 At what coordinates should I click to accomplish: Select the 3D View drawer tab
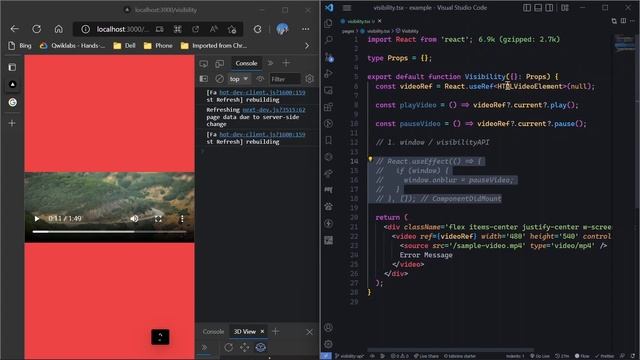(245, 331)
